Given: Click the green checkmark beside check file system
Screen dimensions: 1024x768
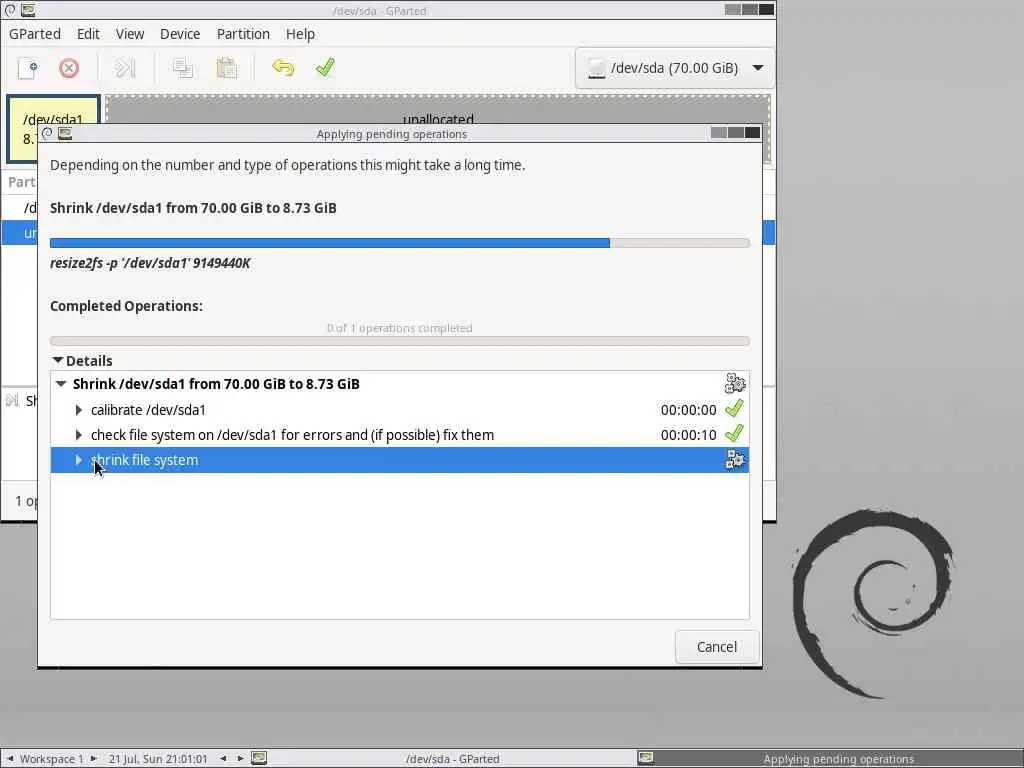Looking at the screenshot, I should pos(735,434).
